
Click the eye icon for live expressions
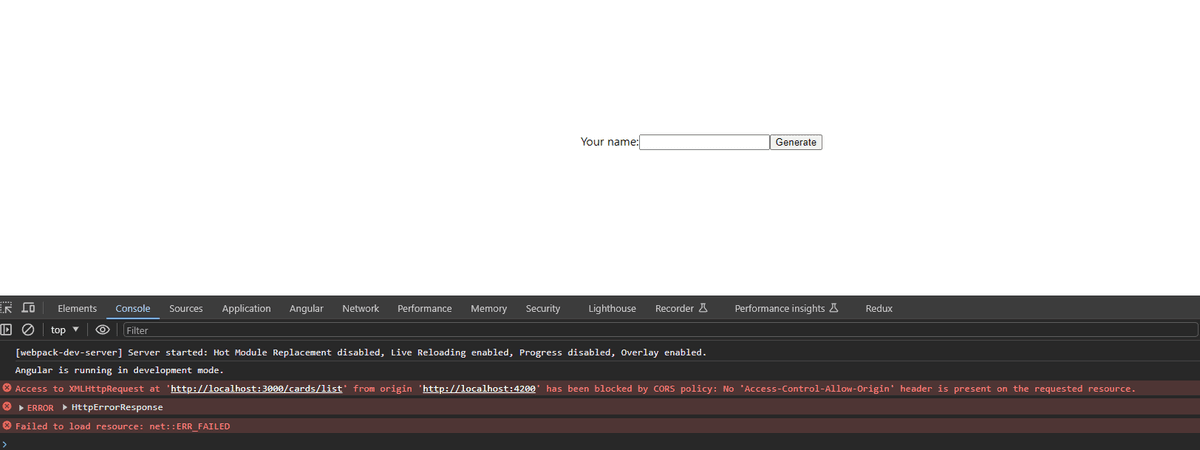point(102,329)
